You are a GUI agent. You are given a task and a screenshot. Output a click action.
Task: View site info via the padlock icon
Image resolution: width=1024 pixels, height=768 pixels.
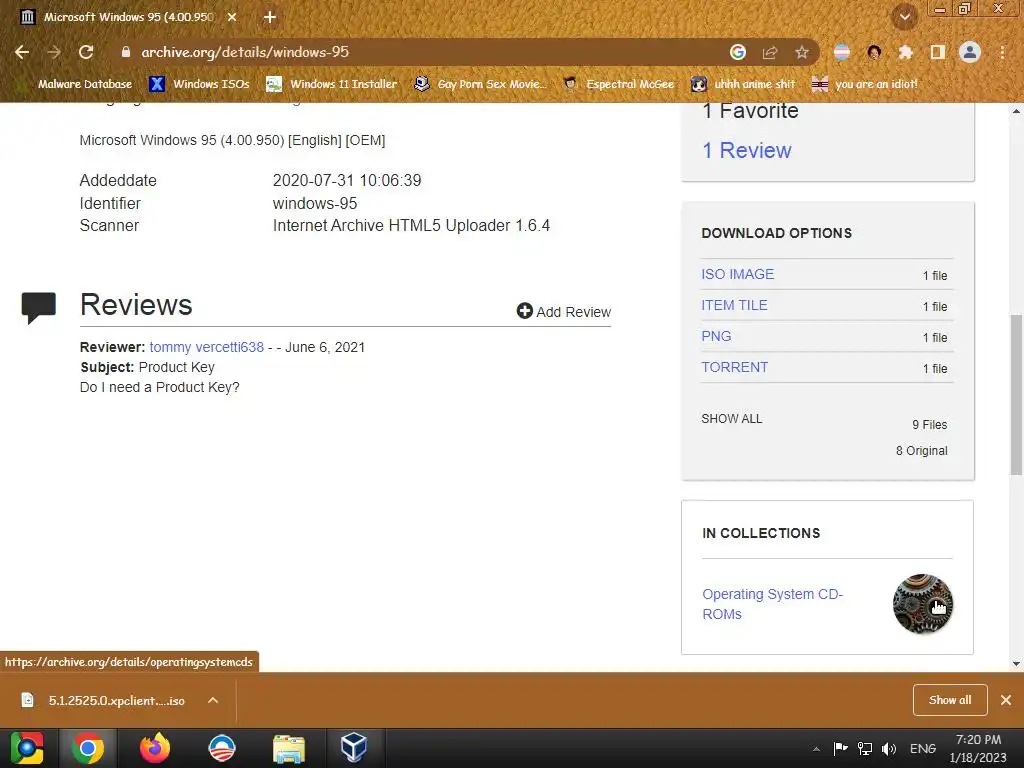(x=126, y=52)
